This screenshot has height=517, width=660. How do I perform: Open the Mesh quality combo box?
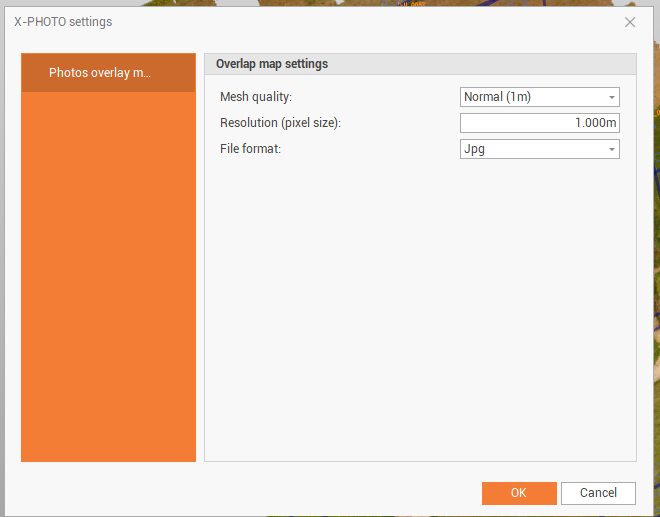[532, 97]
